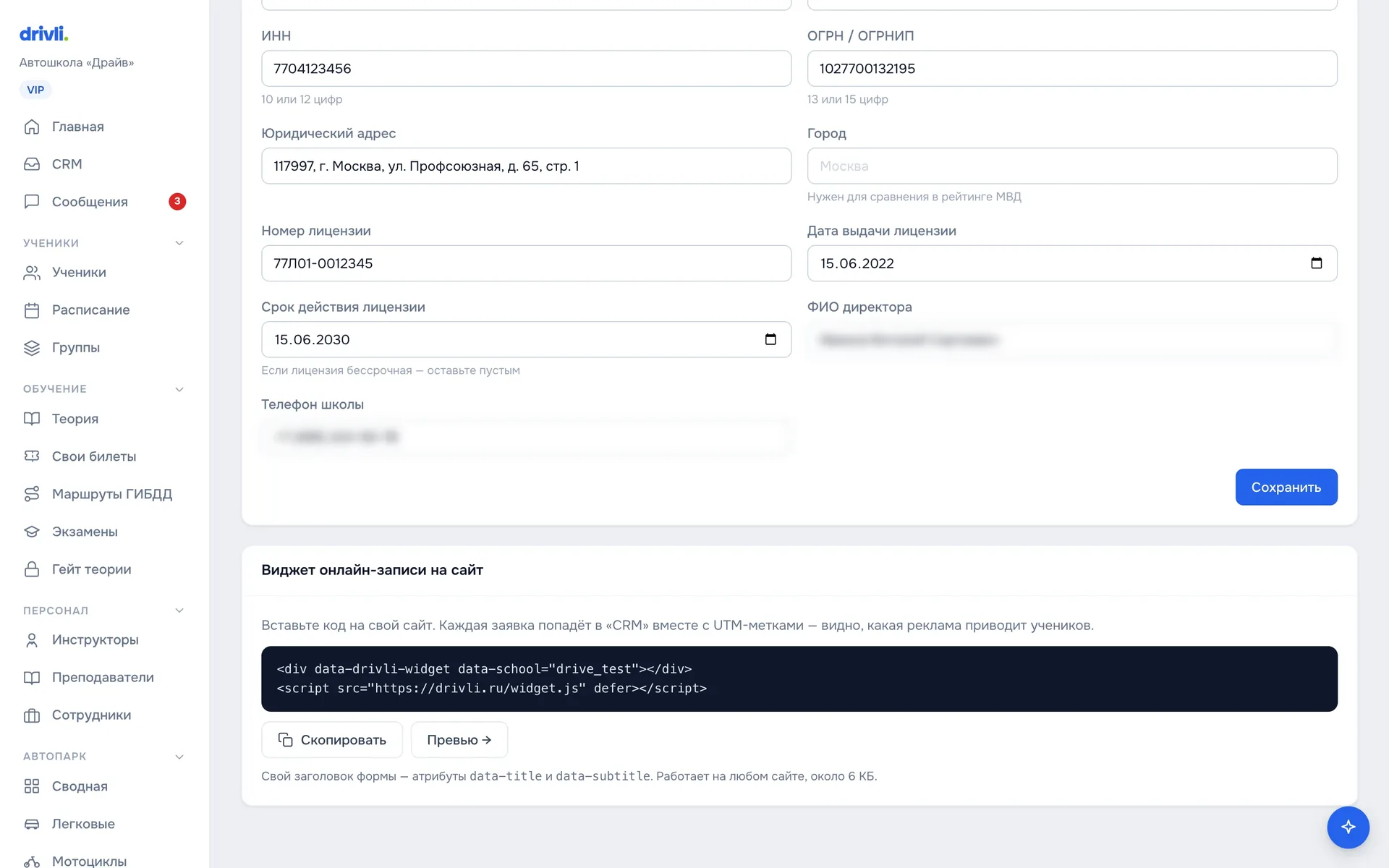Click the Маршруты ГИБДД route icon
This screenshot has width=1389, height=868.
click(32, 494)
